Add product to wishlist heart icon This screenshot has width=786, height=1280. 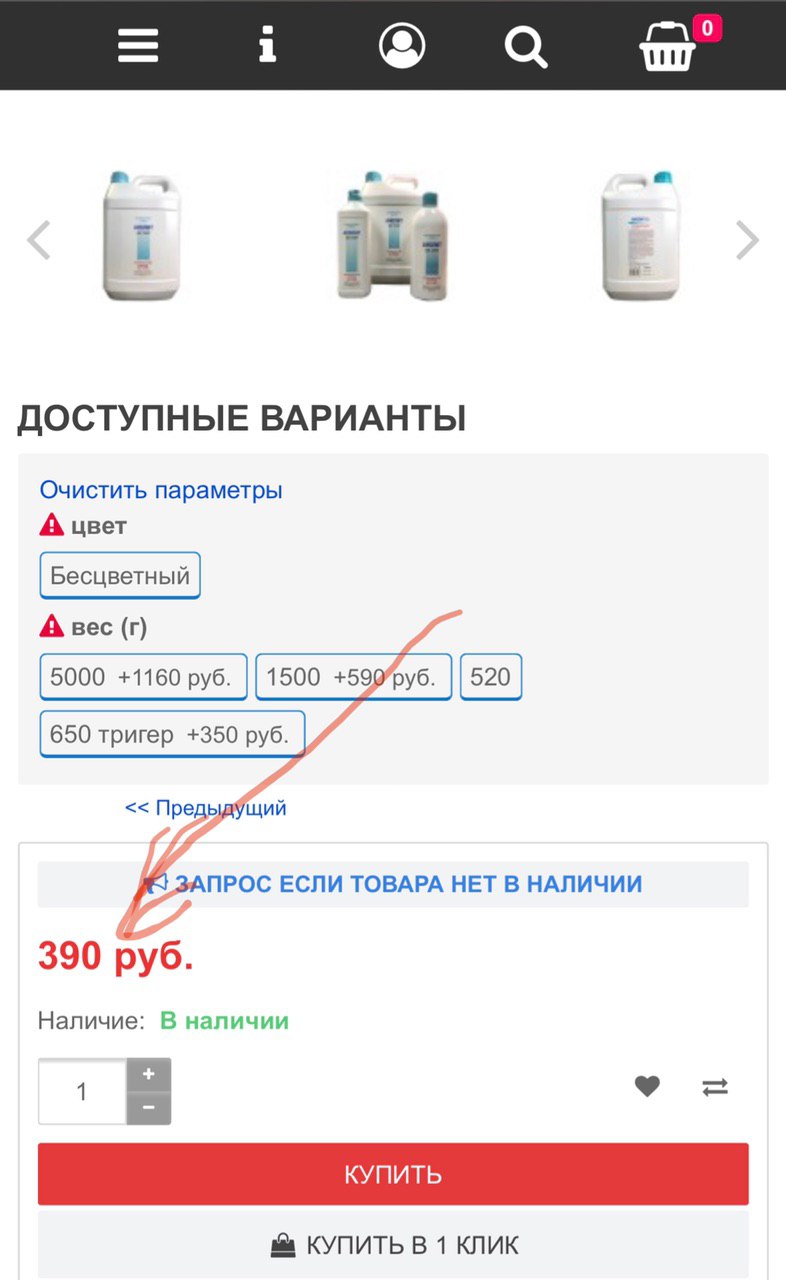(x=647, y=1085)
